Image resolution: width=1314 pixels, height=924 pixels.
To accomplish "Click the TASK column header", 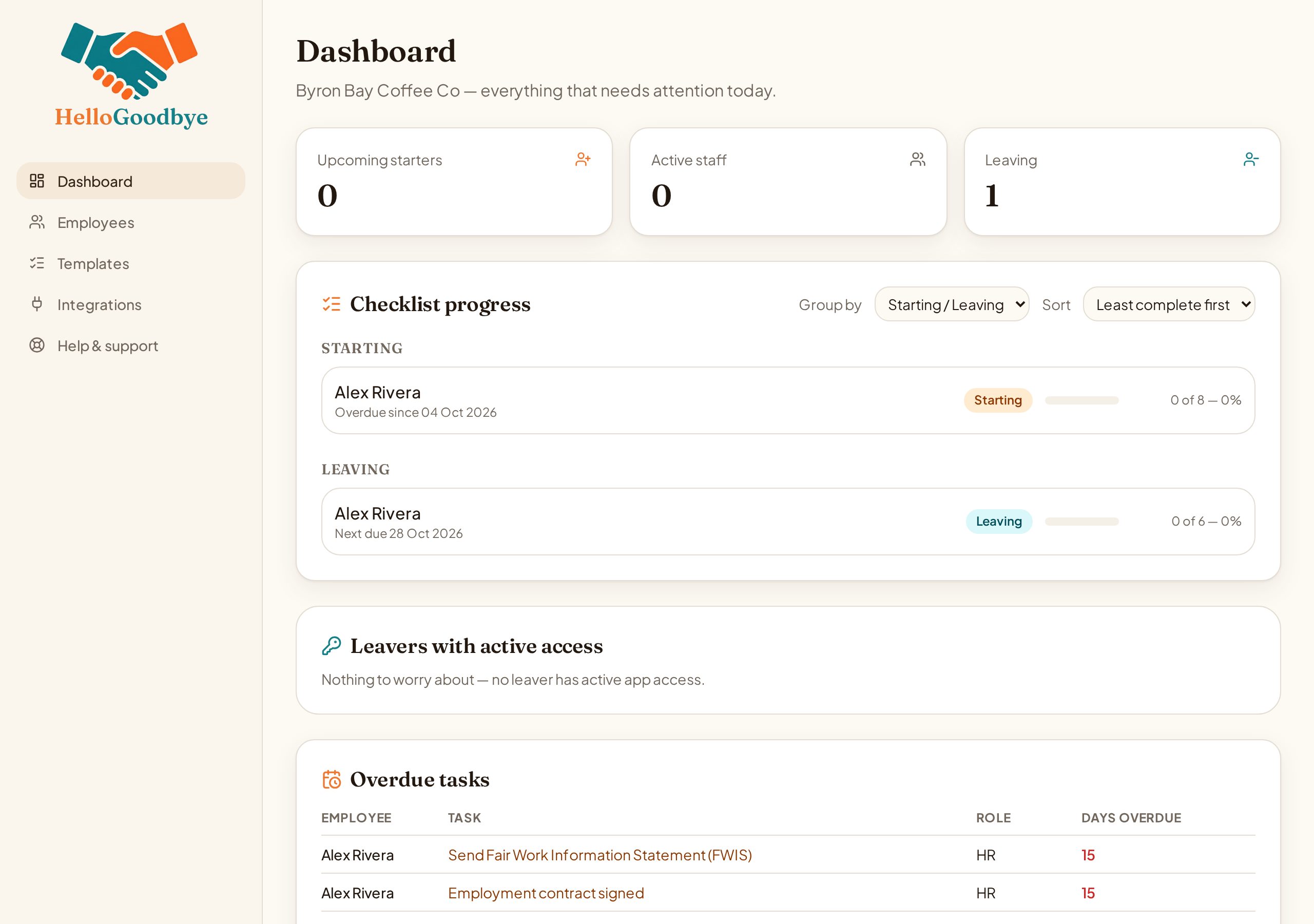I will 464,818.
